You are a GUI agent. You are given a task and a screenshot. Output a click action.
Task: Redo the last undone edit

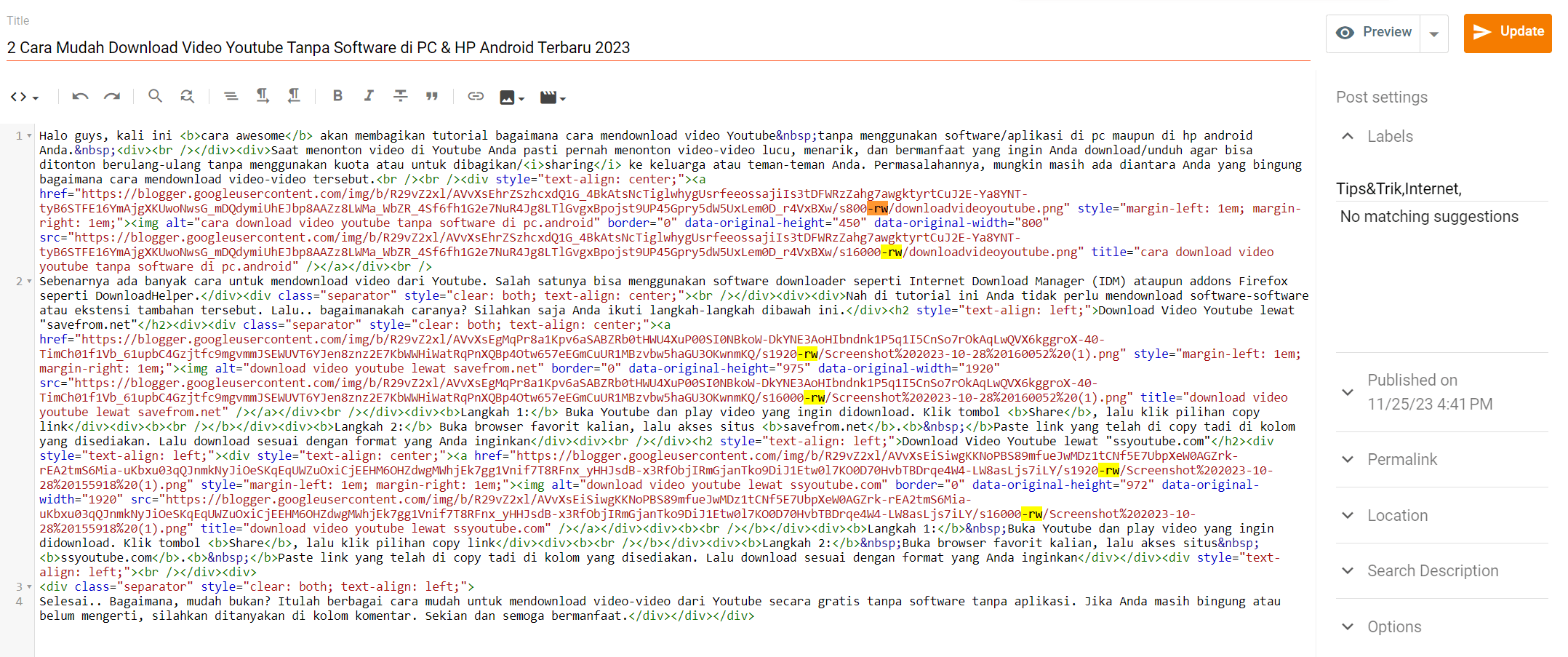(111, 96)
